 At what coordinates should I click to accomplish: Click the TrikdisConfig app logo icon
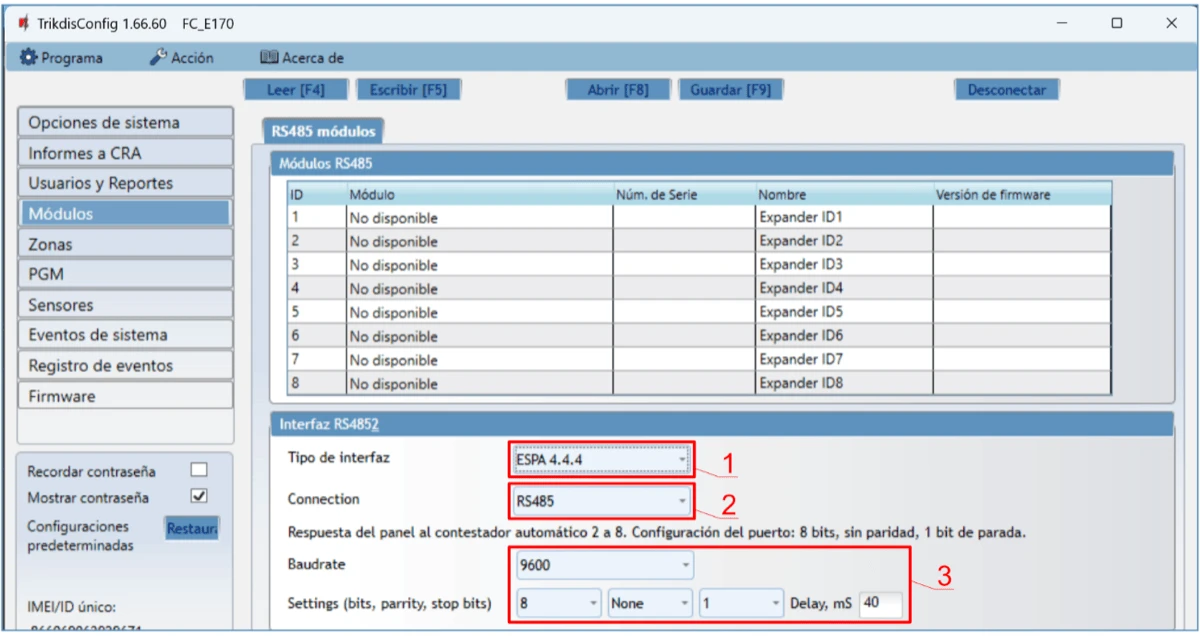coord(22,23)
